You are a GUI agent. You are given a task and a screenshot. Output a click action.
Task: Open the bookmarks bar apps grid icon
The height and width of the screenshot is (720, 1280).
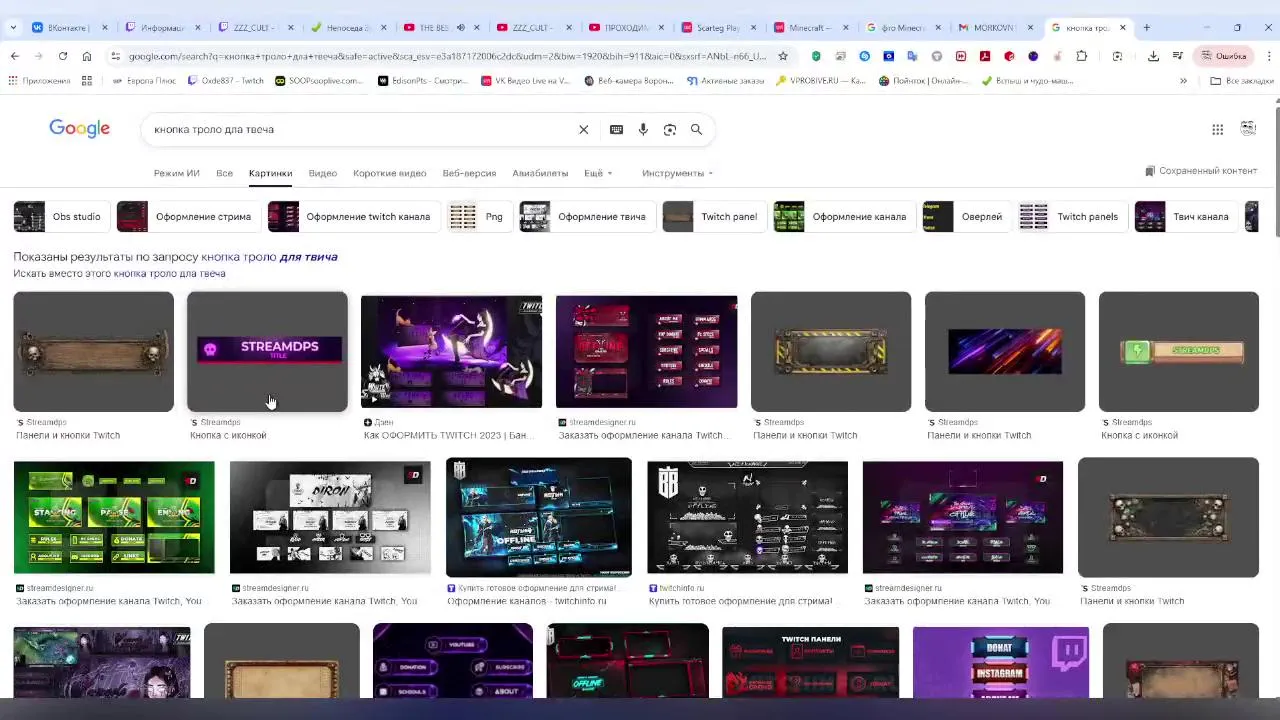(87, 80)
